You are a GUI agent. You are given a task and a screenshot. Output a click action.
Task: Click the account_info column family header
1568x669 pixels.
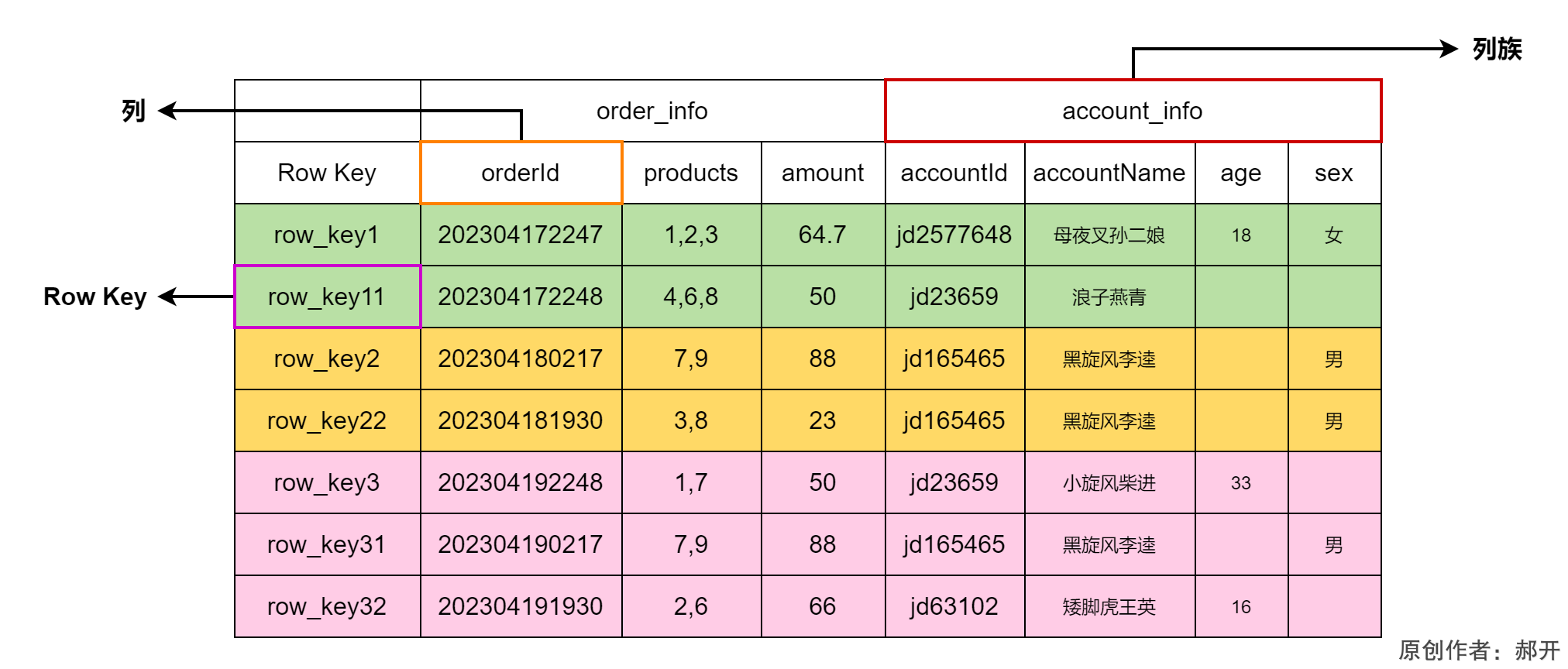tap(1133, 111)
